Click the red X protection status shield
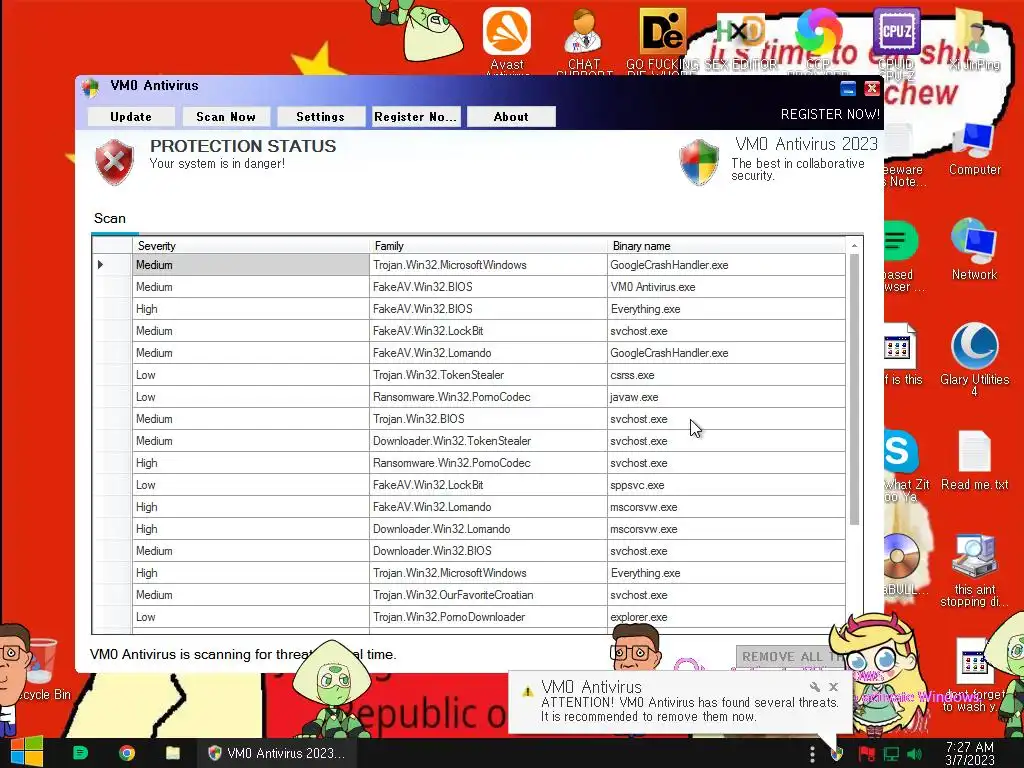 pos(114,162)
